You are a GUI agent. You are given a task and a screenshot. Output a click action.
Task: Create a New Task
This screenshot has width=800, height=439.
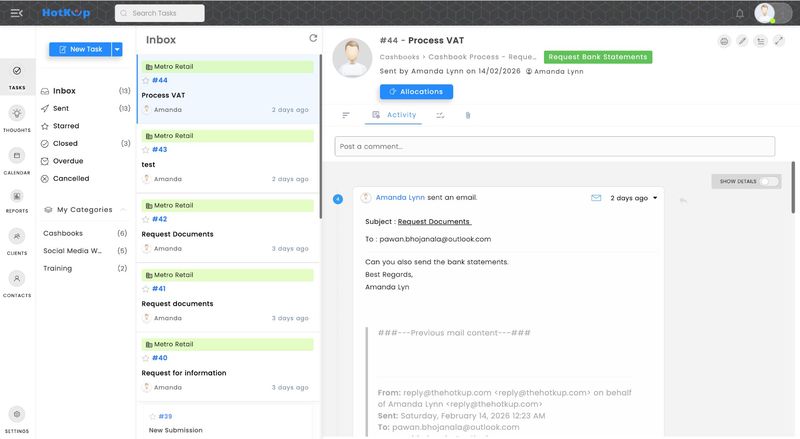tap(80, 50)
